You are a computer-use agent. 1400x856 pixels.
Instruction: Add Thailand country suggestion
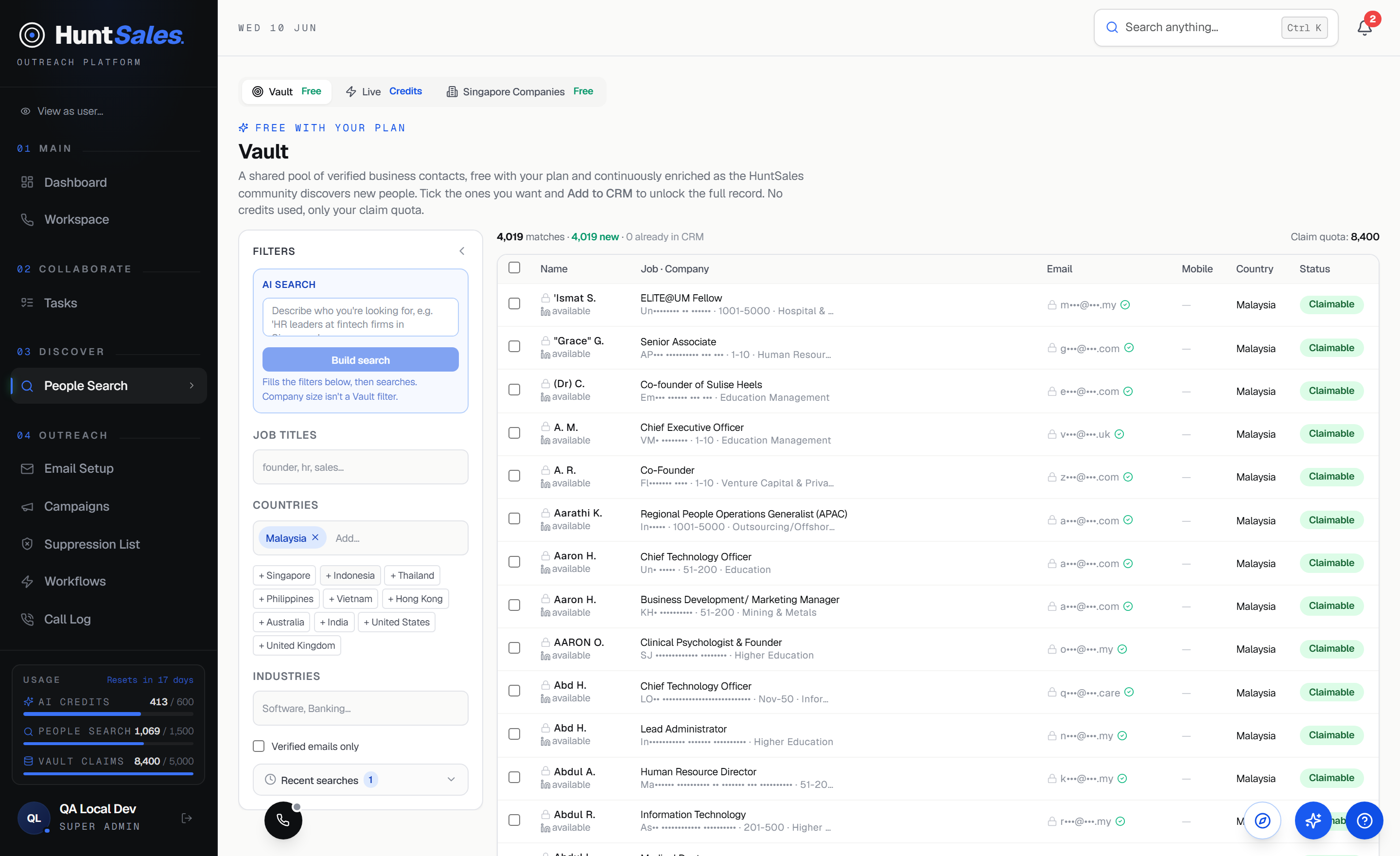coord(411,575)
